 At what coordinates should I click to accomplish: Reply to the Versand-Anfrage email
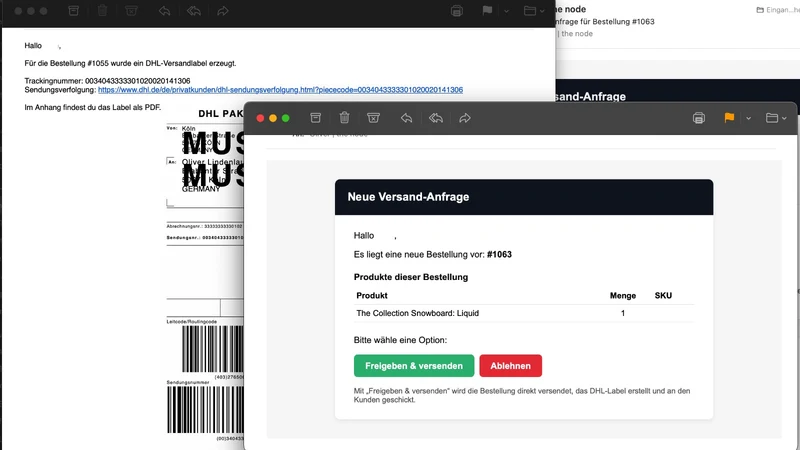(406, 118)
